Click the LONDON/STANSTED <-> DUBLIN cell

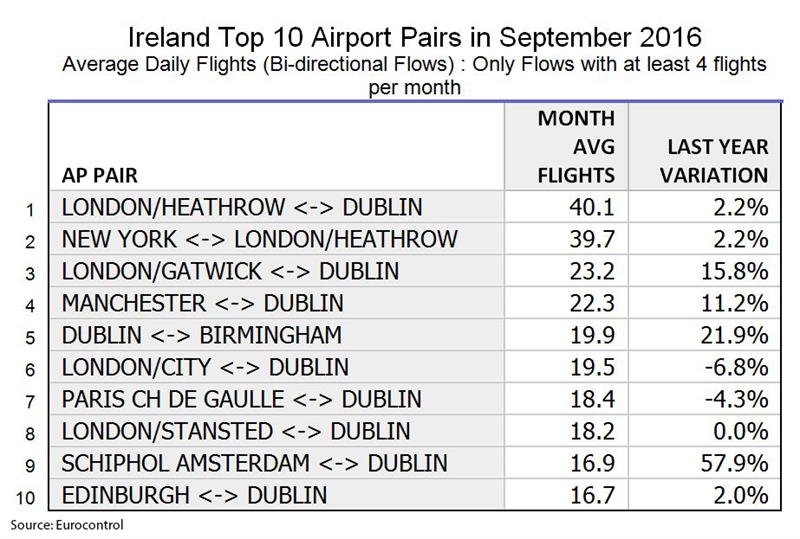coord(277,431)
